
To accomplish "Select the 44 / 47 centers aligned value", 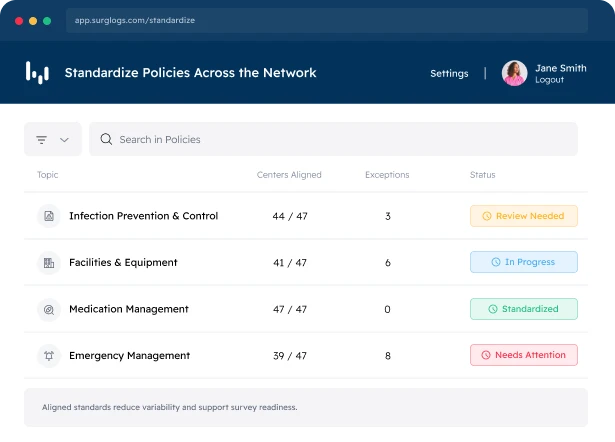I will 290,216.
